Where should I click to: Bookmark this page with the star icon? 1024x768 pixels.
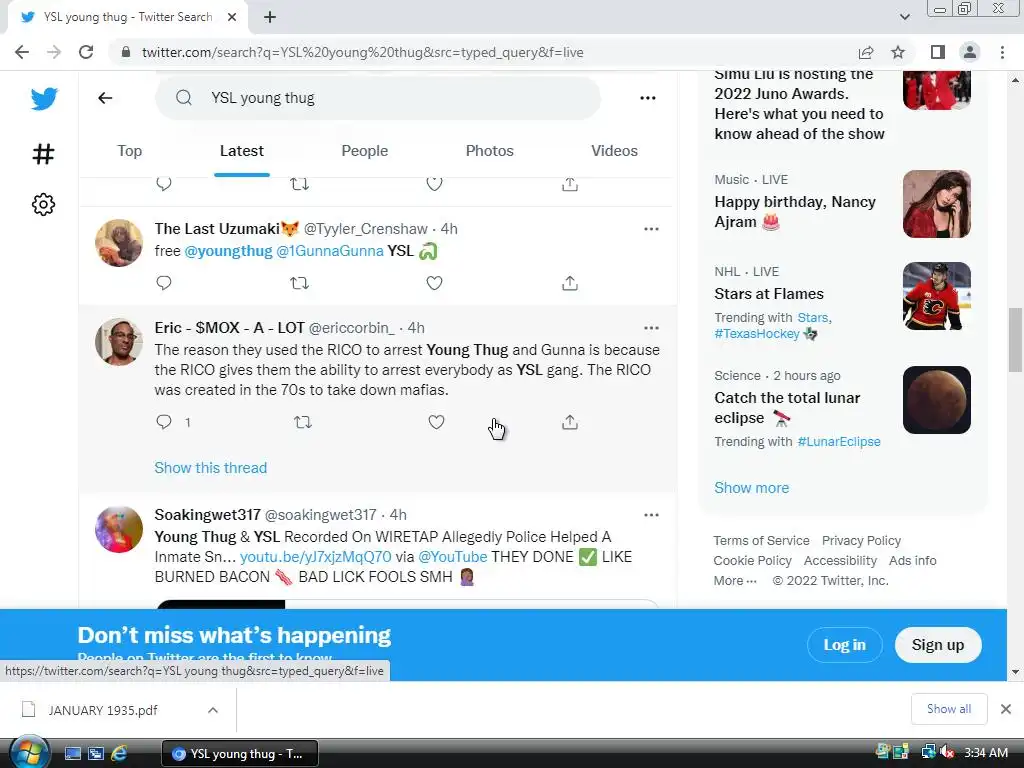898,52
